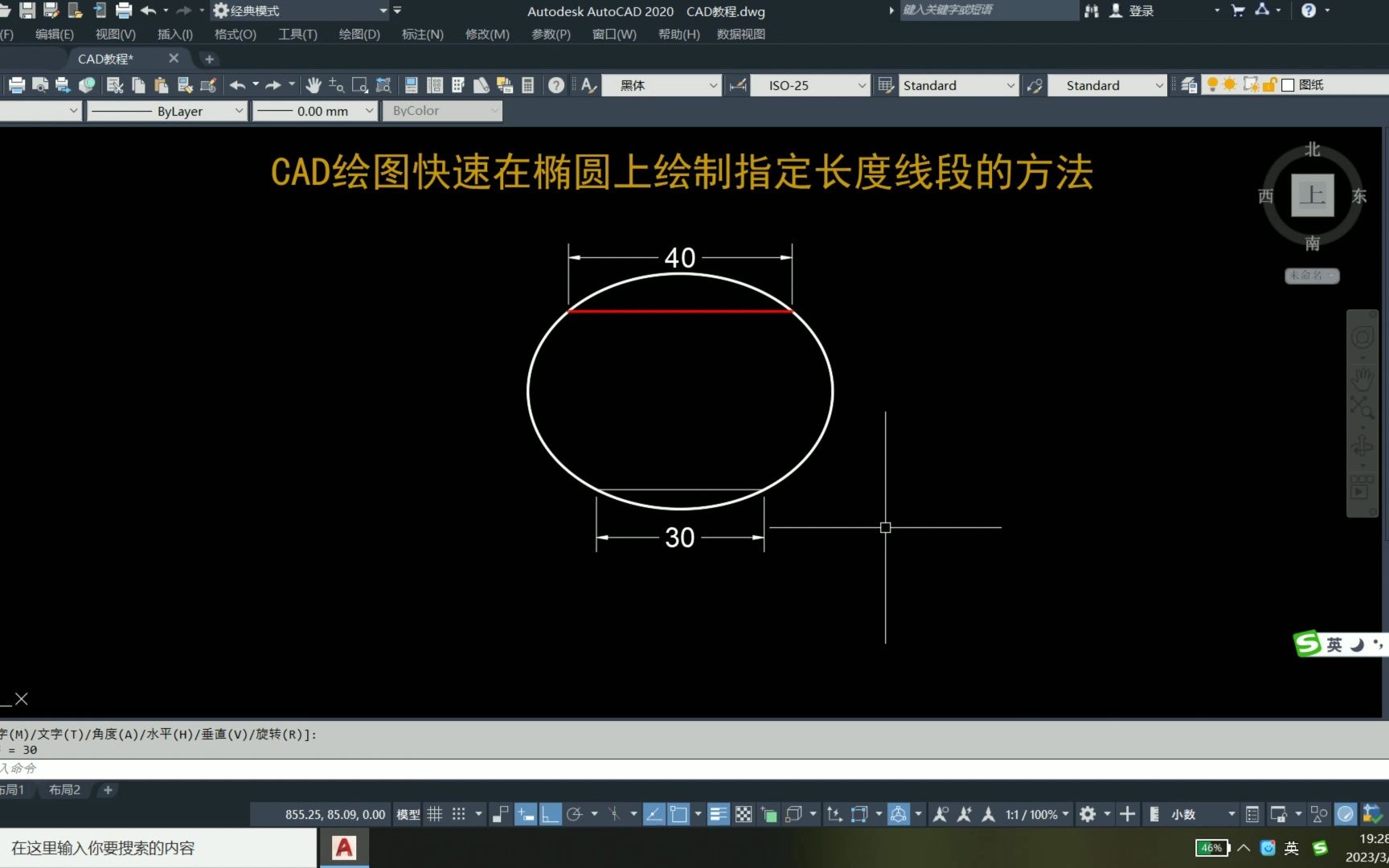The height and width of the screenshot is (868, 1389).
Task: Select the Zoom Window tool
Action: click(x=360, y=85)
